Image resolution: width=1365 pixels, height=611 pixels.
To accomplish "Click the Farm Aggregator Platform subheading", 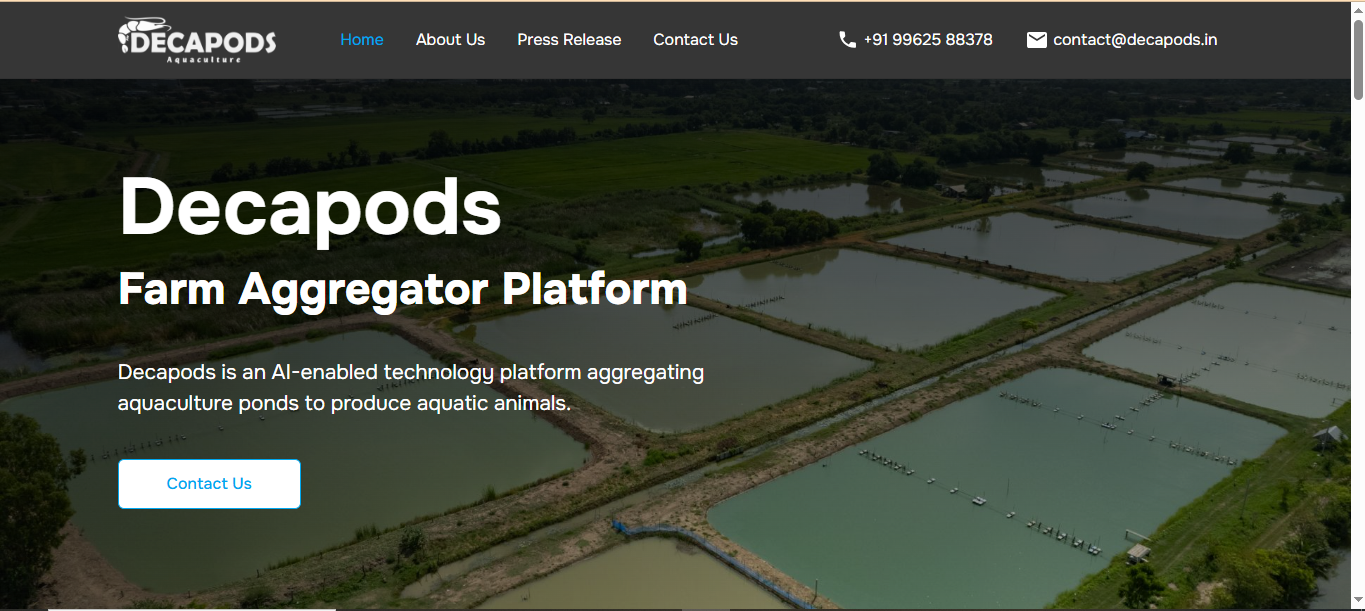I will [403, 290].
